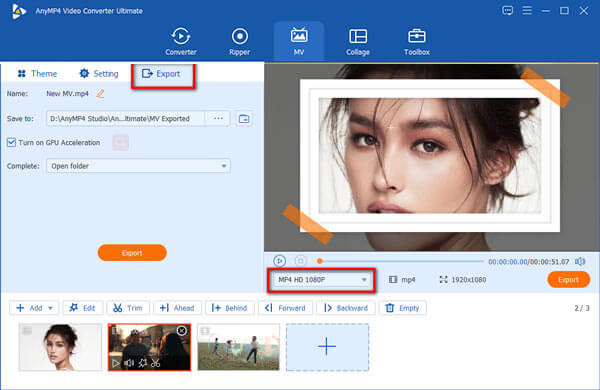Screen dimensions: 600x390
Task: Select the woman portrait clip thumbnail
Action: 60,347
